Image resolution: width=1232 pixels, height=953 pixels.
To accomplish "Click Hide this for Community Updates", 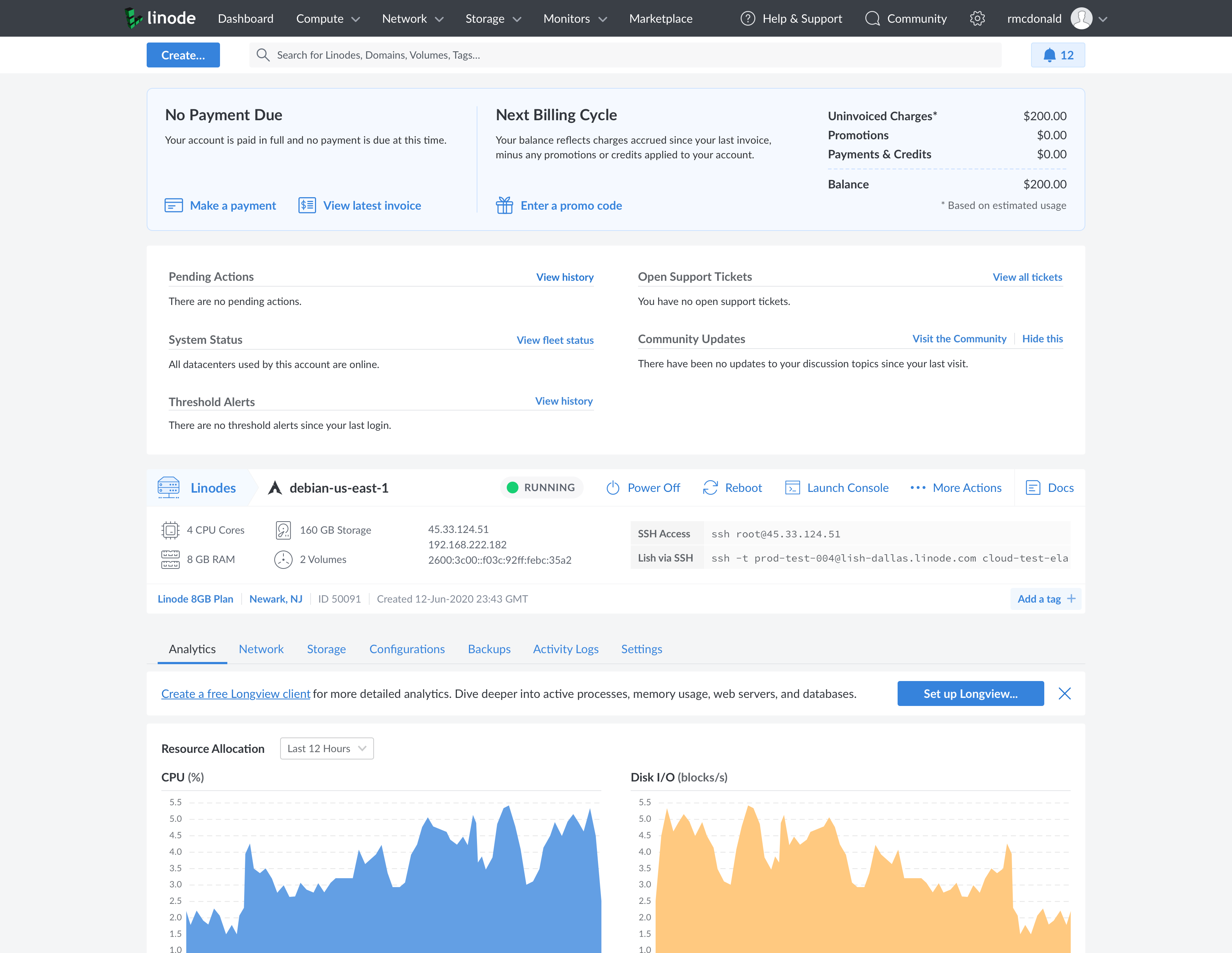I will pyautogui.click(x=1042, y=338).
